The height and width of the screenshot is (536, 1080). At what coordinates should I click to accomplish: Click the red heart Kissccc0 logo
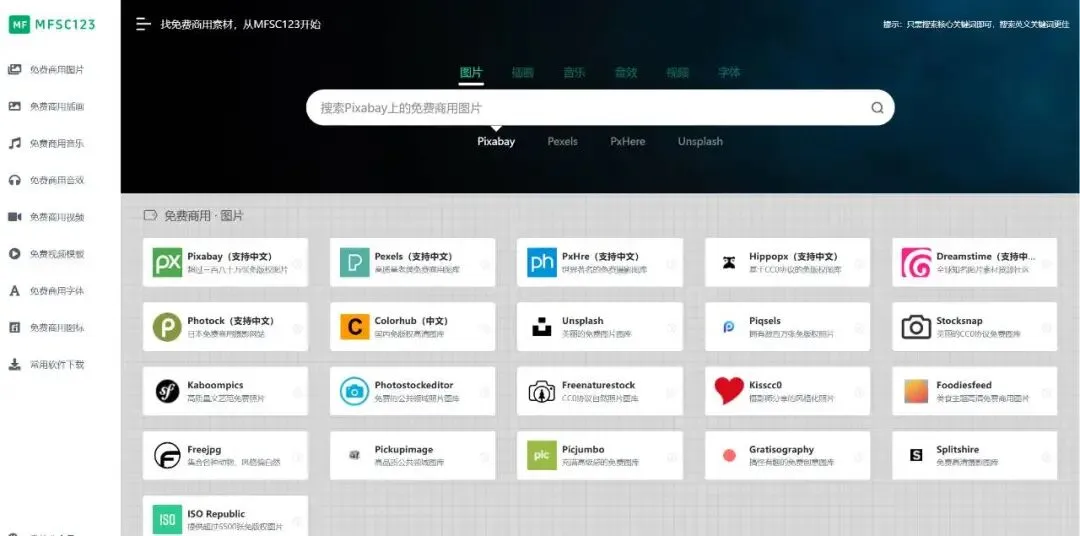(x=729, y=391)
